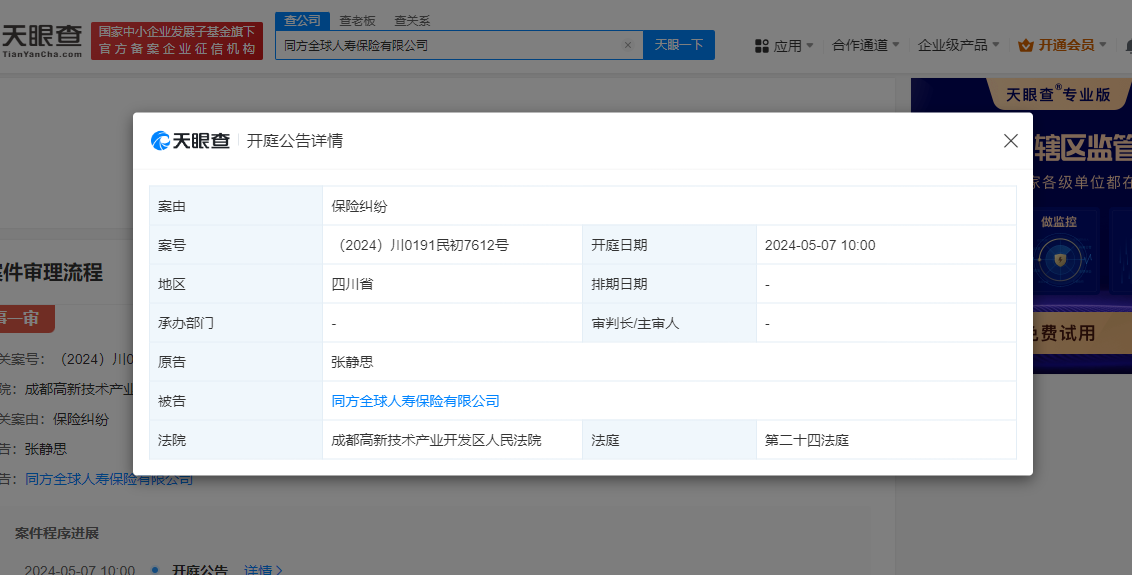Click the 天眼查专业版 advertisement banner
This screenshot has width=1132, height=575.
1022,225
